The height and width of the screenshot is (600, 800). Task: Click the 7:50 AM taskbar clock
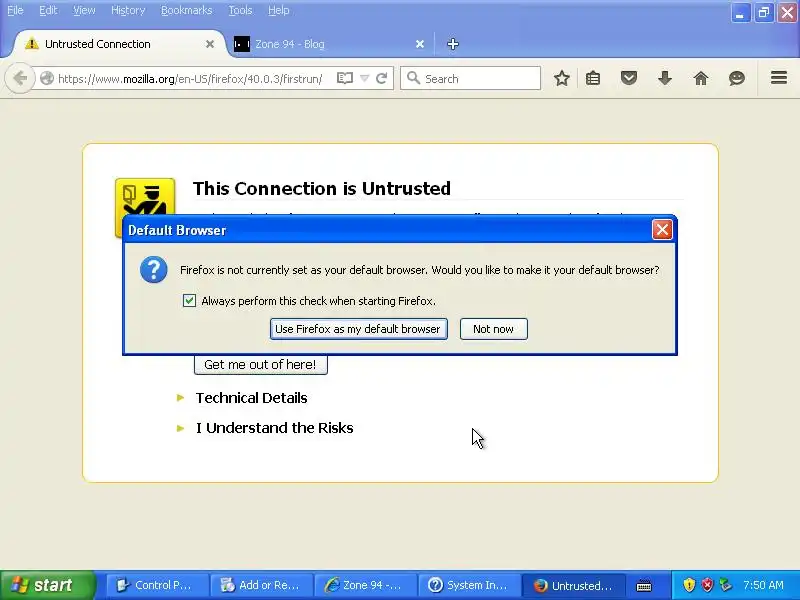coord(763,585)
